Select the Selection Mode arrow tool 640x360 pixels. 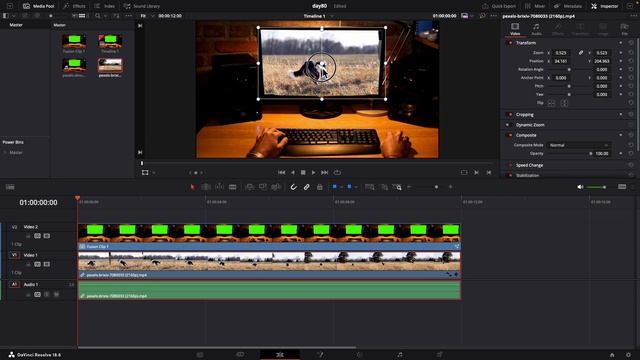(x=192, y=187)
